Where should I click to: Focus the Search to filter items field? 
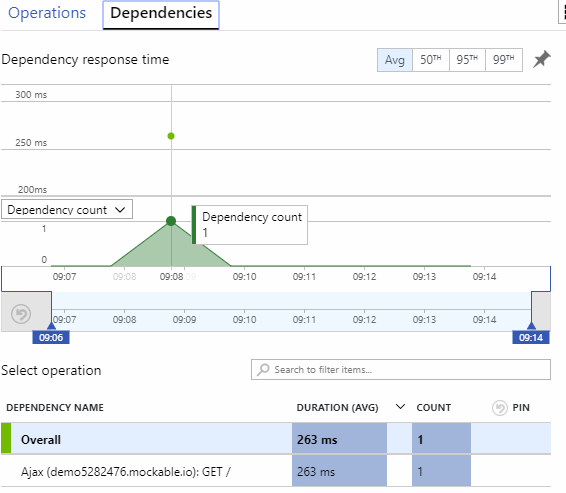coord(401,370)
